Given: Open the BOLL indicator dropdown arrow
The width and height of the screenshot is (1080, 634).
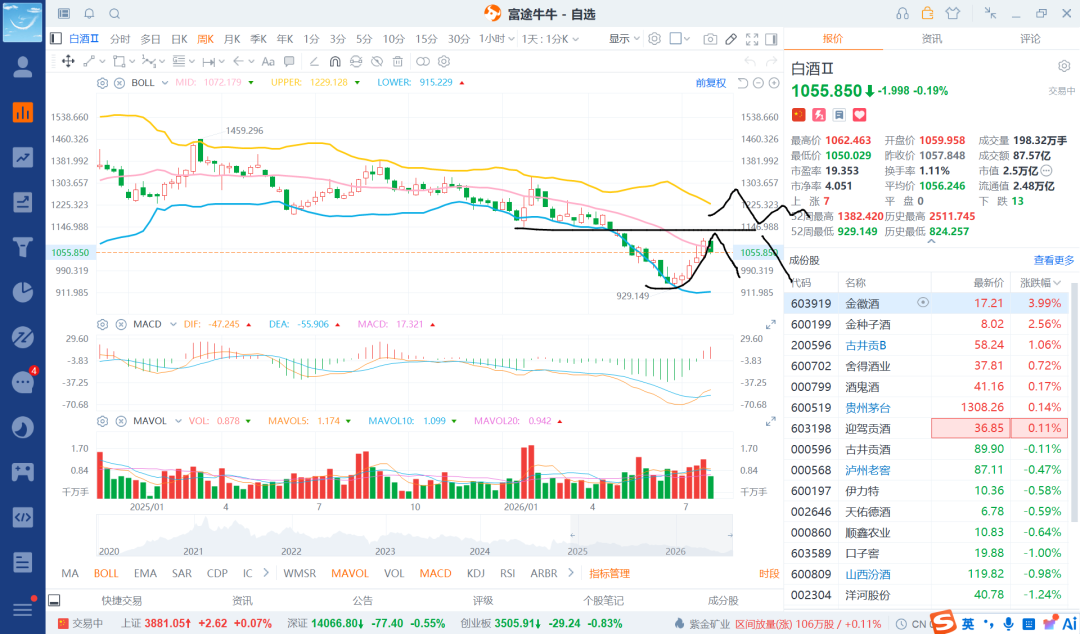Looking at the screenshot, I should point(165,83).
